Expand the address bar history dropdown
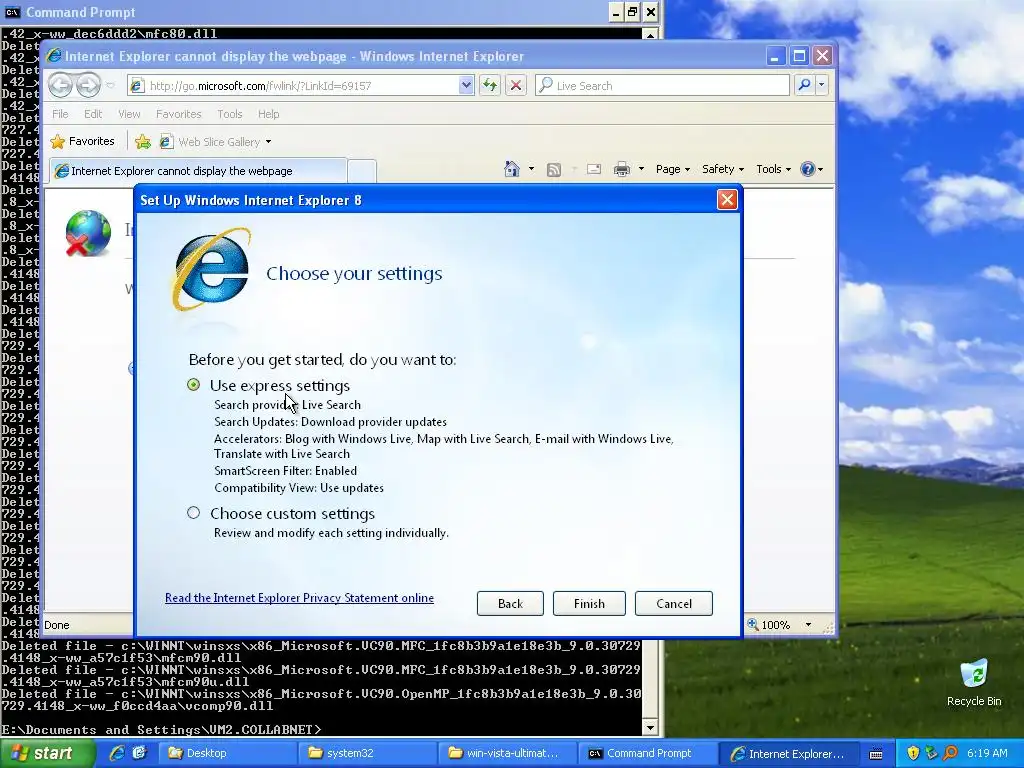1024x768 pixels. (466, 86)
